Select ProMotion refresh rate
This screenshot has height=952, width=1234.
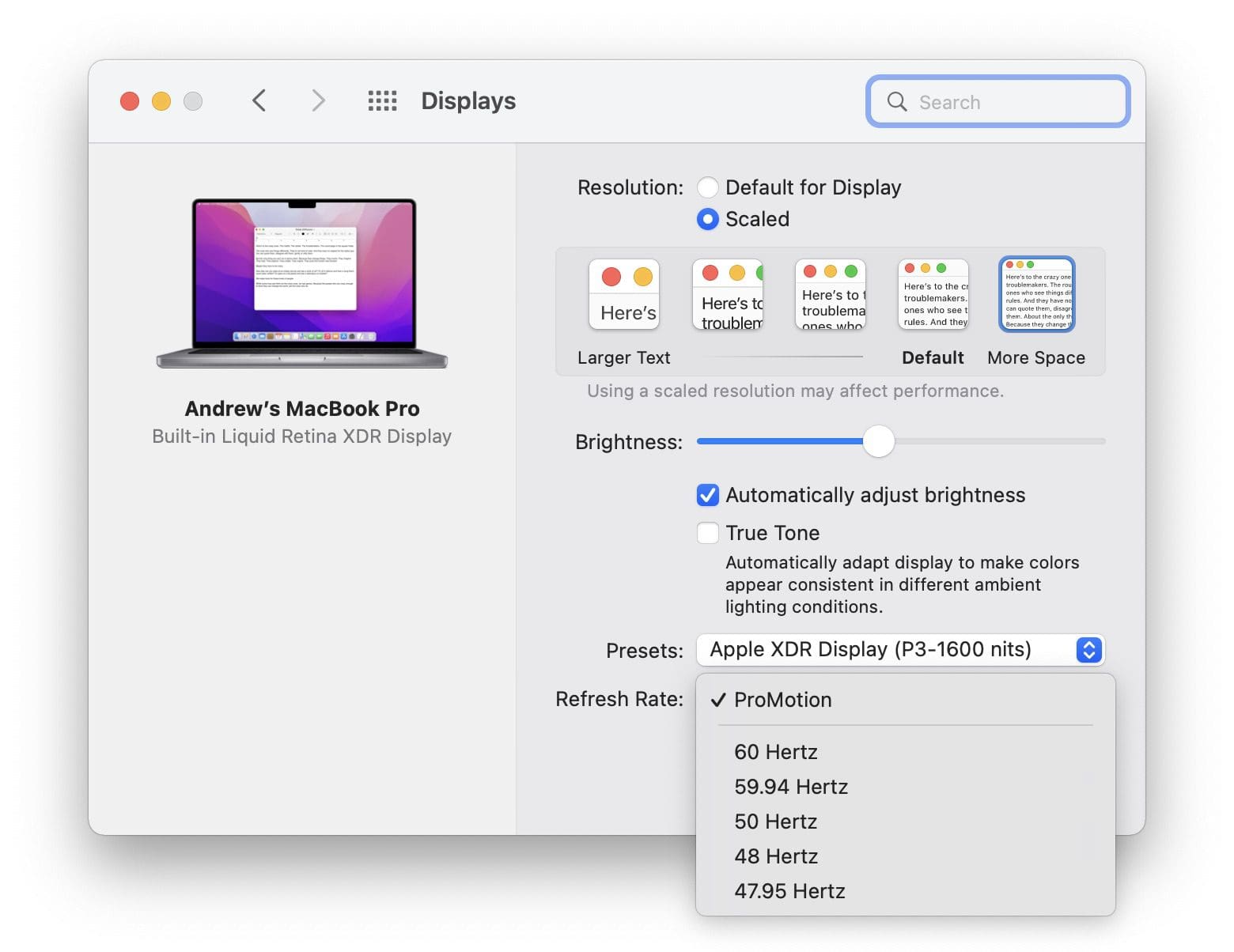(x=906, y=700)
